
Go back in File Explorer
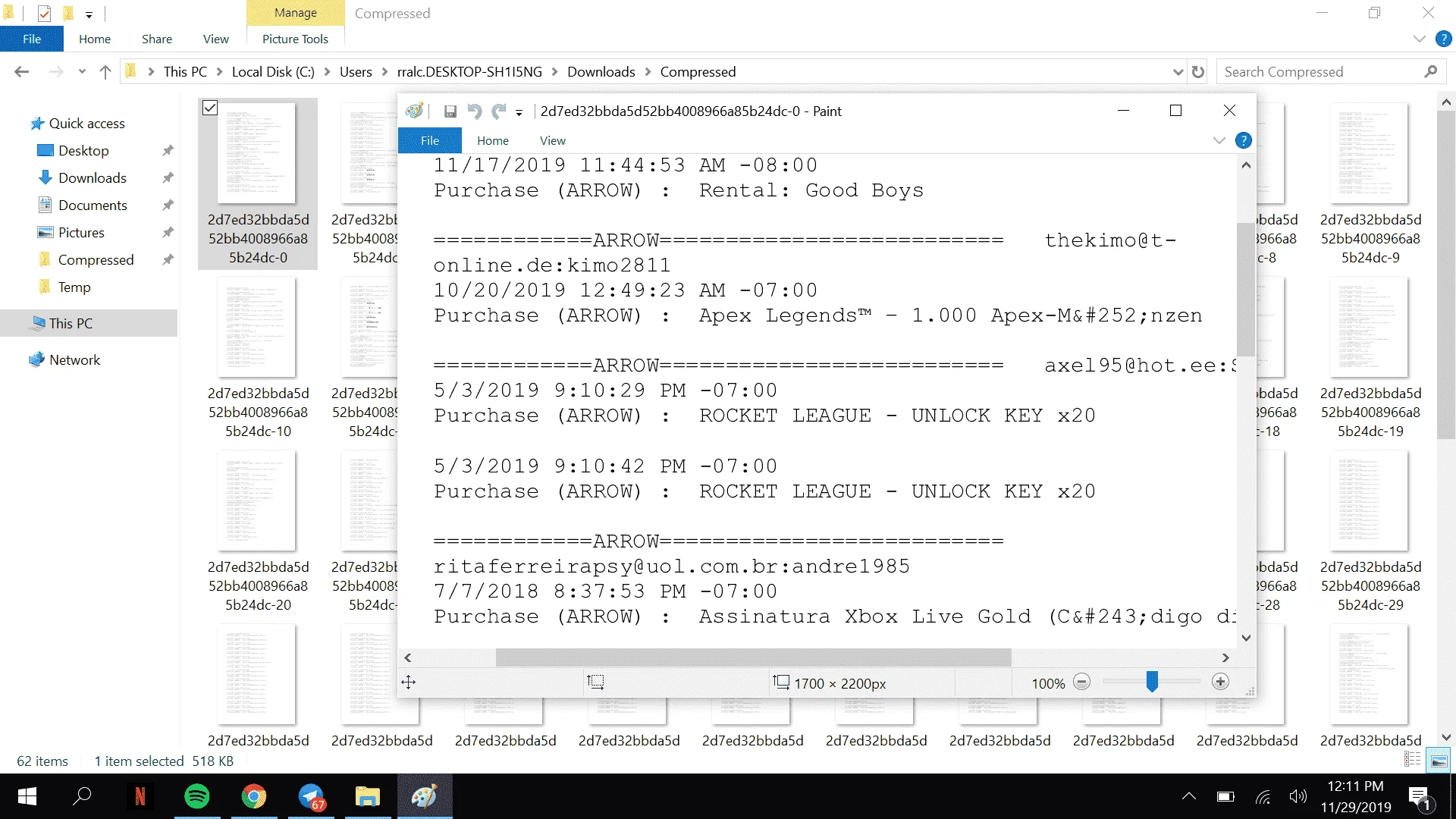point(21,72)
